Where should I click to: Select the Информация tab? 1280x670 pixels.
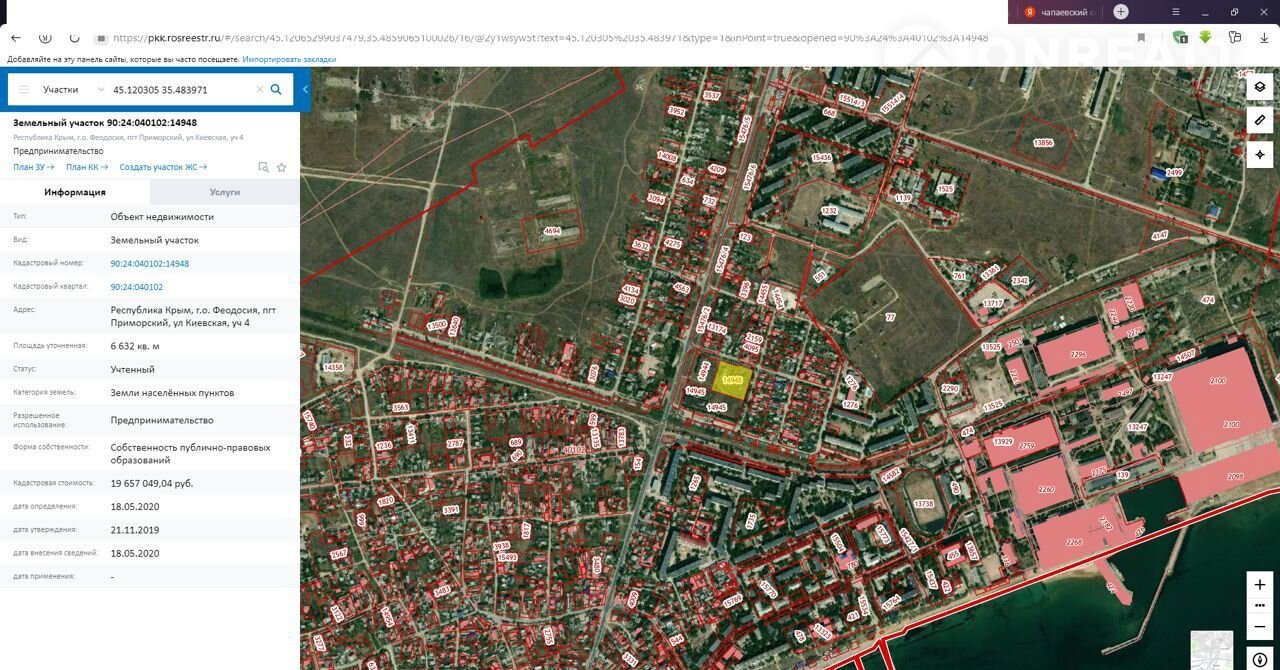[x=75, y=192]
